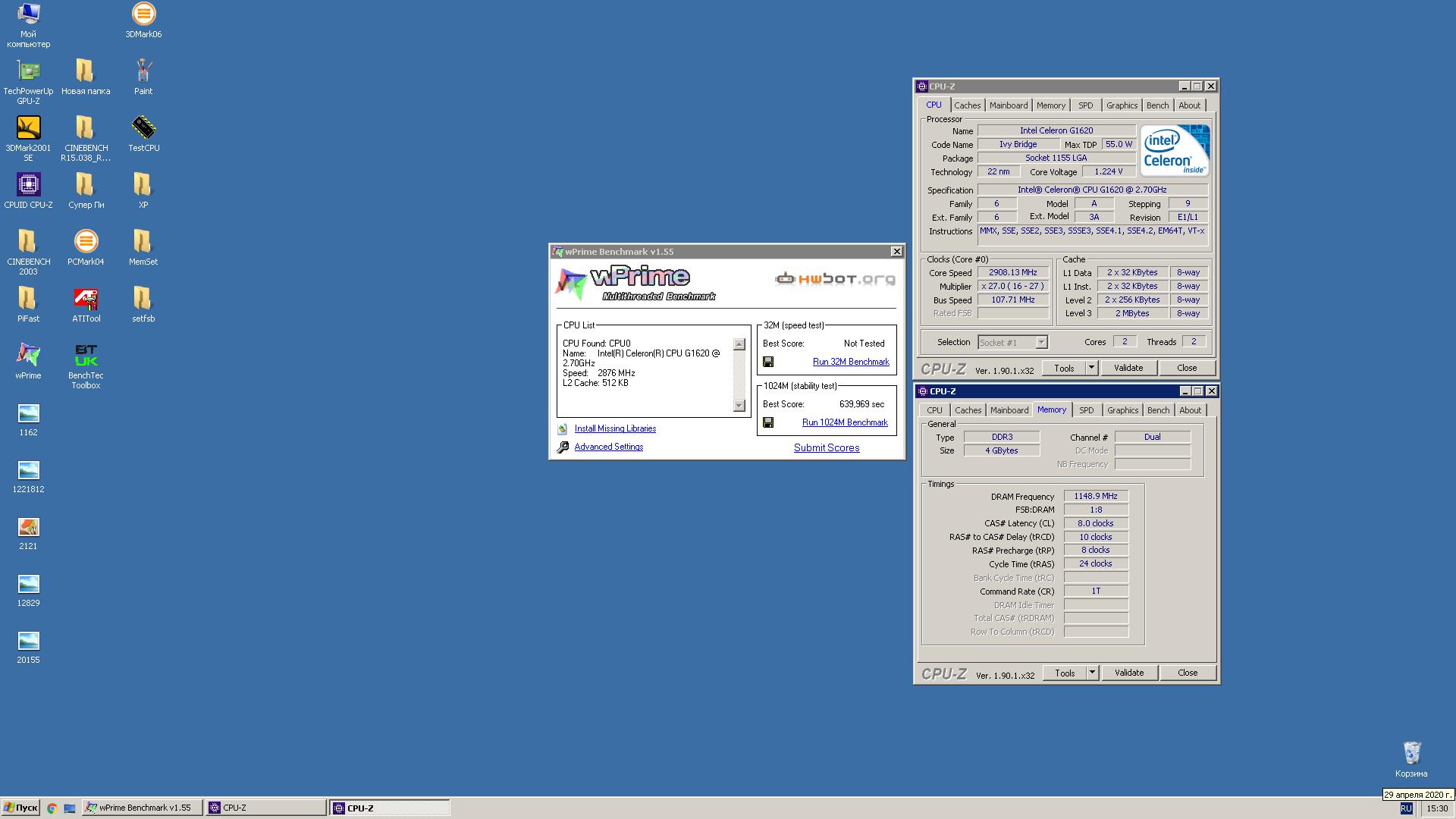The image size is (1456, 819).
Task: Open SPD tab in upper CPU-Z window
Action: 1086,105
